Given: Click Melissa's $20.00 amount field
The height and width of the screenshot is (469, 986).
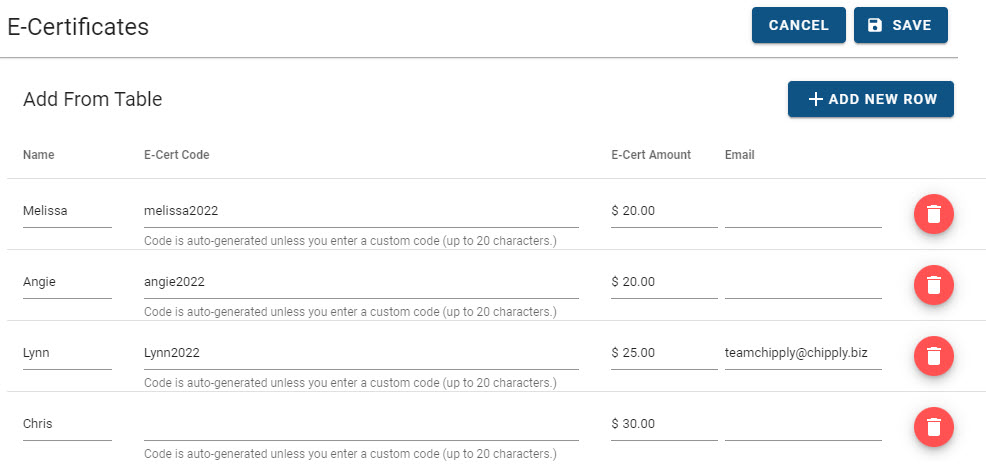Looking at the screenshot, I should click(x=664, y=212).
